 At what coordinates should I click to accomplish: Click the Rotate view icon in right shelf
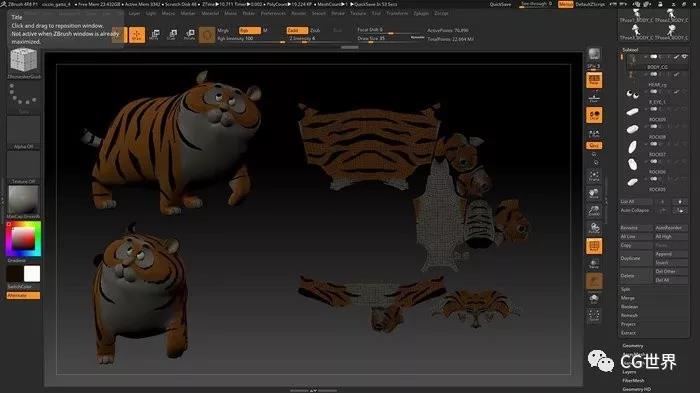coord(594,229)
